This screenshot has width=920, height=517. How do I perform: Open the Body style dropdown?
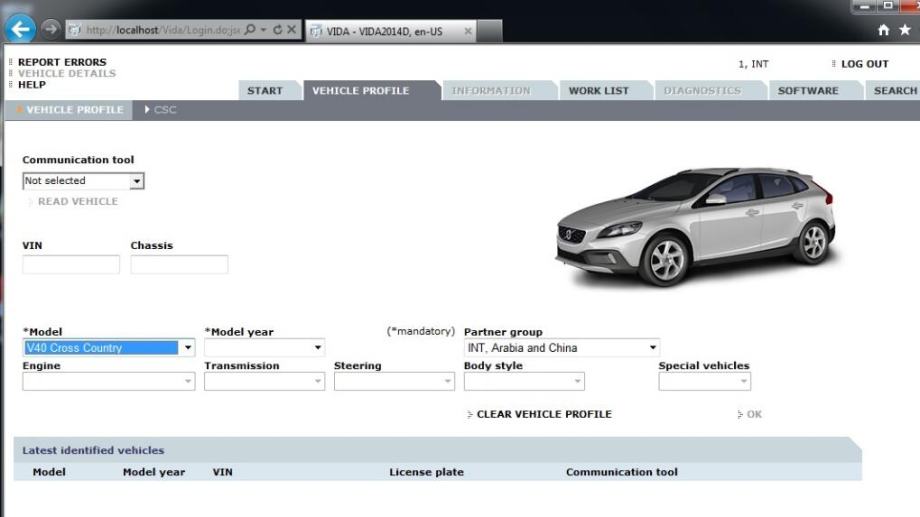click(x=524, y=381)
